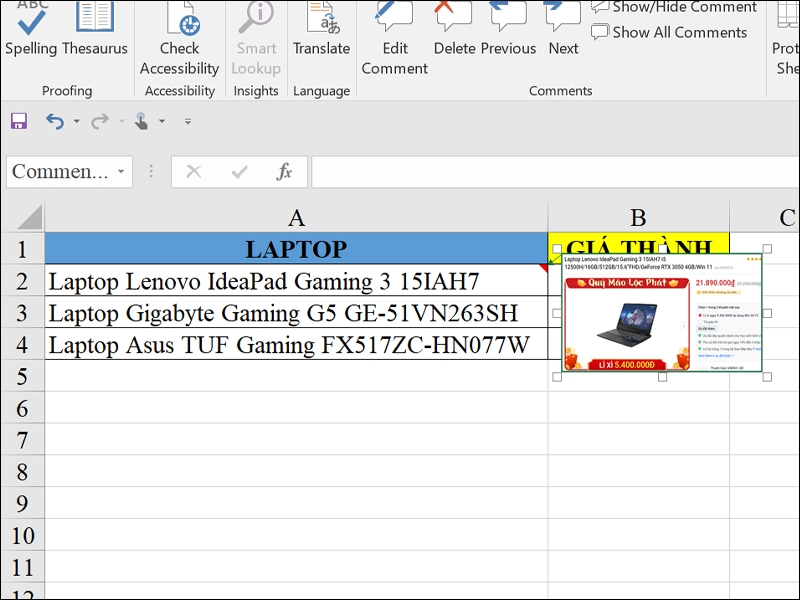
Task: Select row 10 header
Action: [x=22, y=535]
